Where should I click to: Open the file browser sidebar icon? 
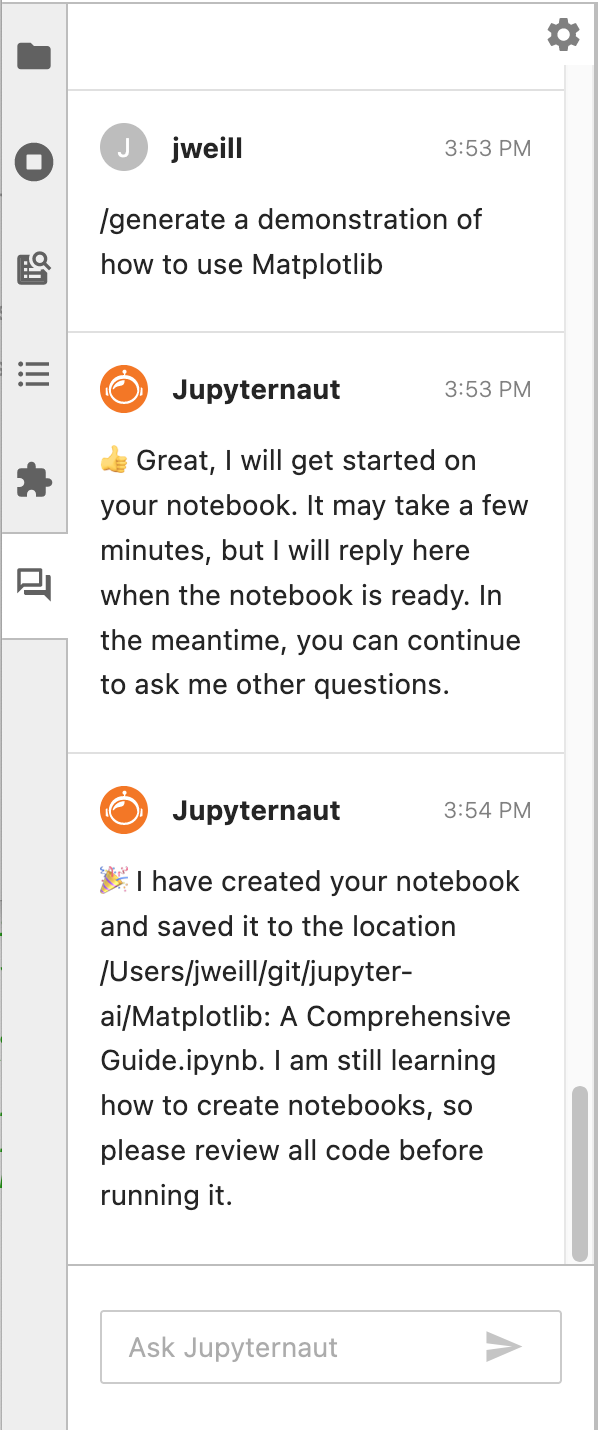[34, 56]
